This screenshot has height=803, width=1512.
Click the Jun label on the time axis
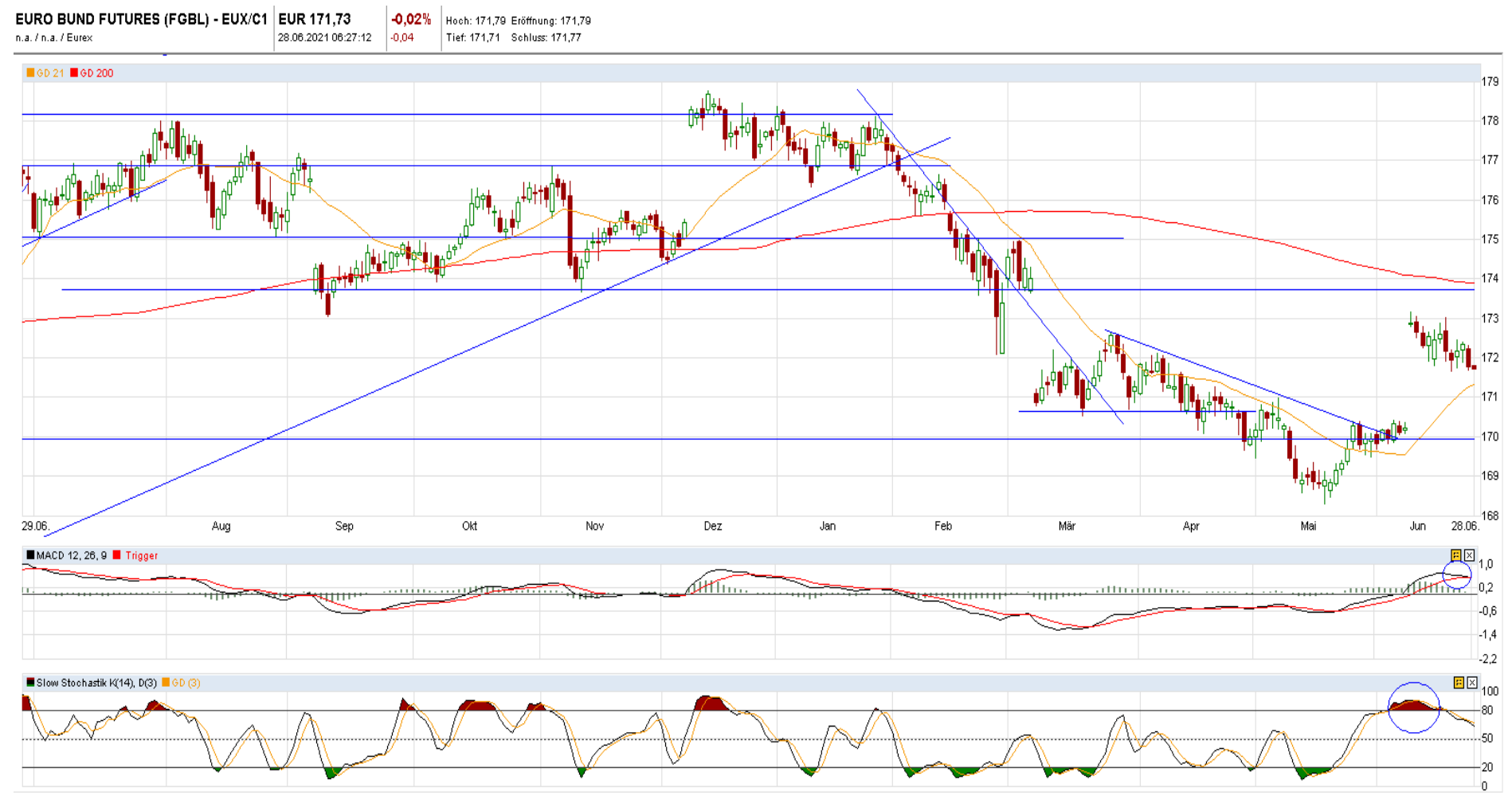1417,526
